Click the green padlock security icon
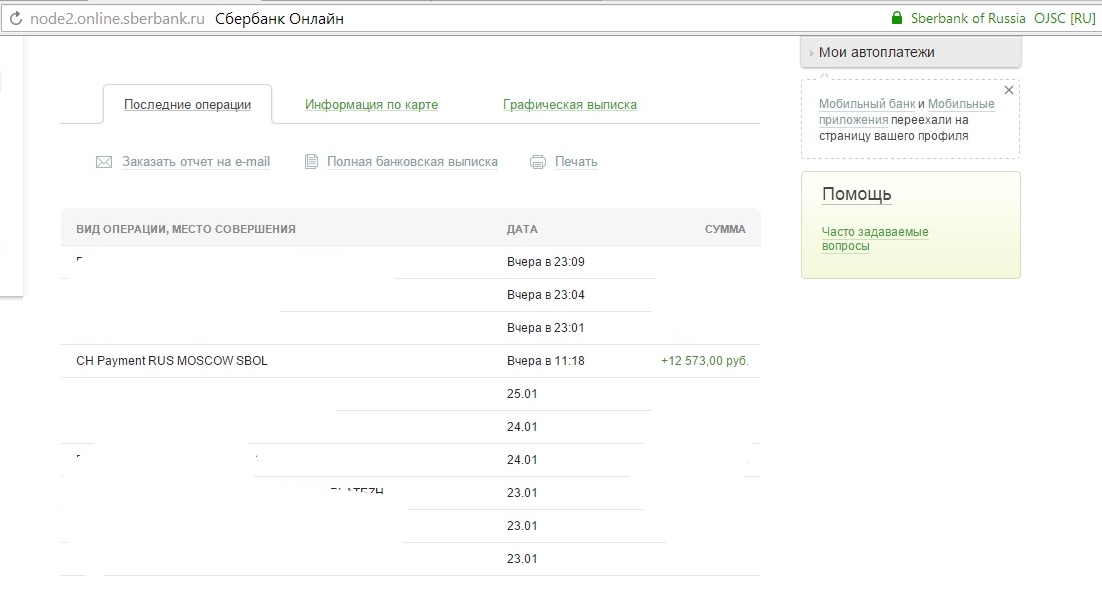Image resolution: width=1102 pixels, height=595 pixels. tap(896, 18)
